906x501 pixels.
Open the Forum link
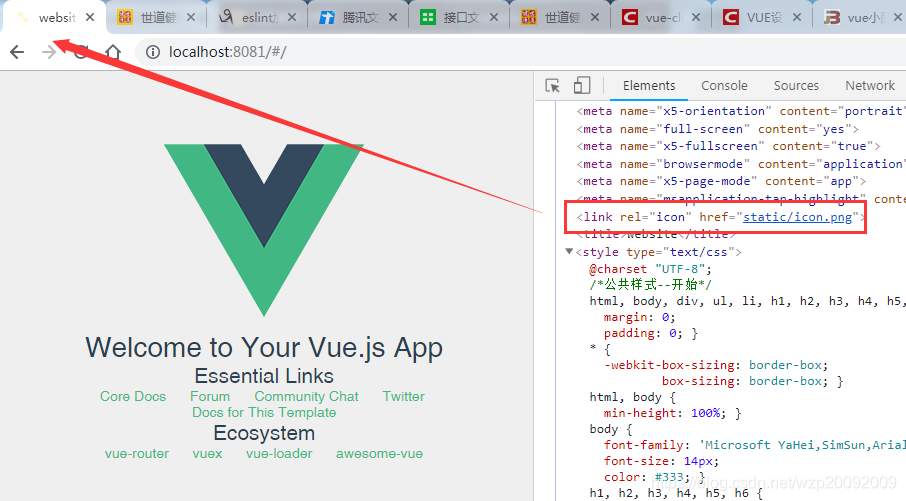coord(210,396)
